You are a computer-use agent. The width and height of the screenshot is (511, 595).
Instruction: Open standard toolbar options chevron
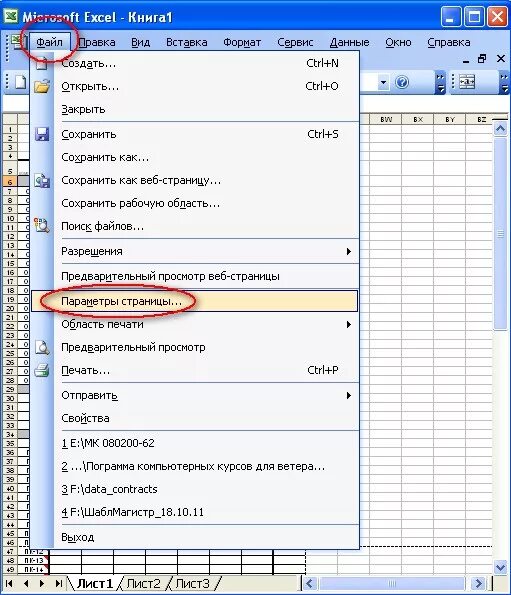pyautogui.click(x=440, y=83)
